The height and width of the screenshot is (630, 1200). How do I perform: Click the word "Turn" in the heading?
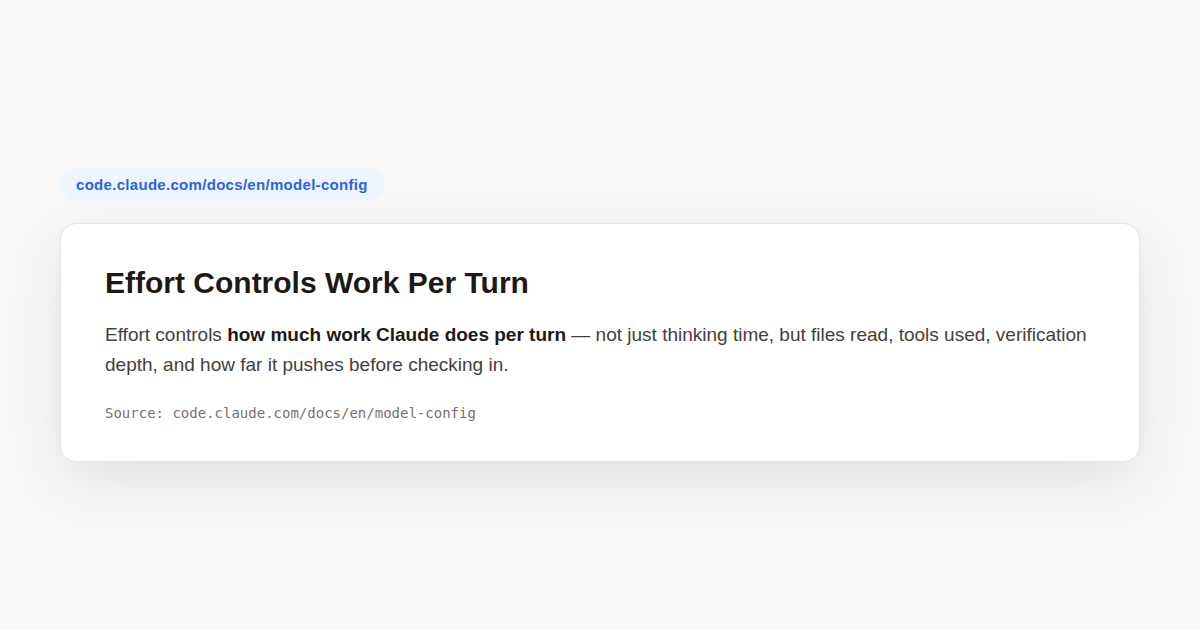click(497, 283)
